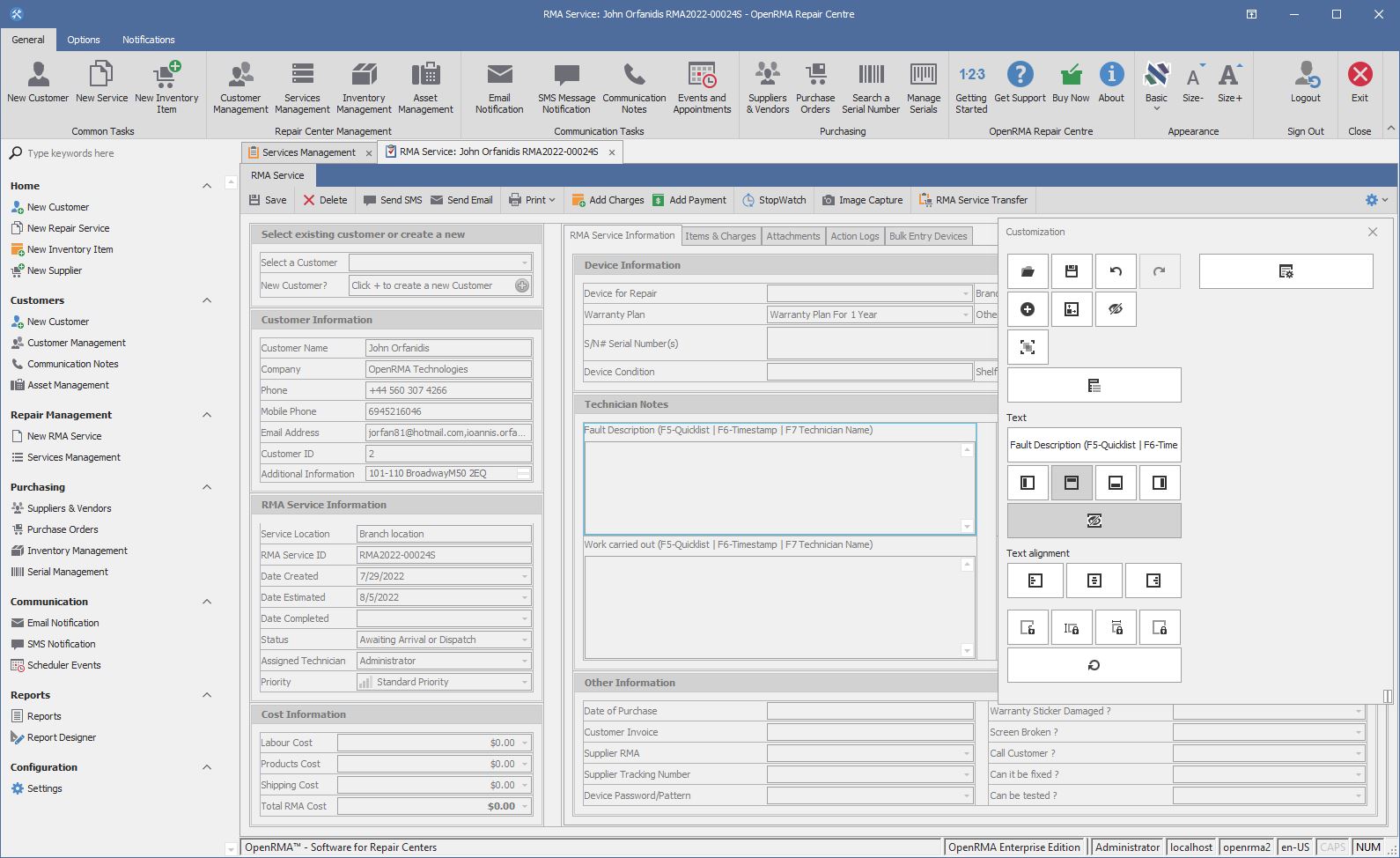Add item with the plus circle icon
The height and width of the screenshot is (858, 1400).
coord(1028,309)
